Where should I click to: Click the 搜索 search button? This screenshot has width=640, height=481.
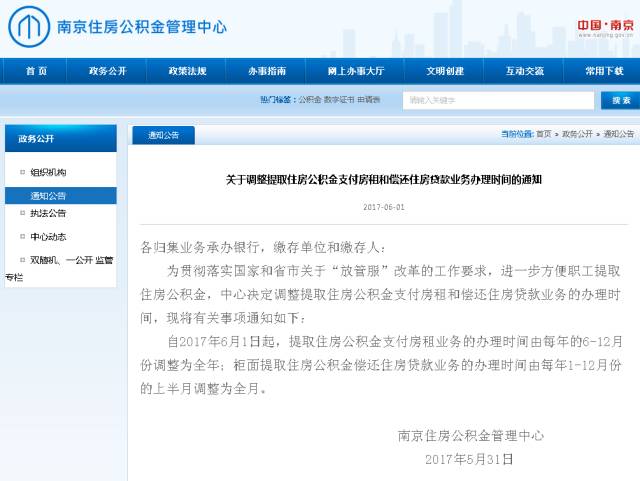pyautogui.click(x=621, y=100)
